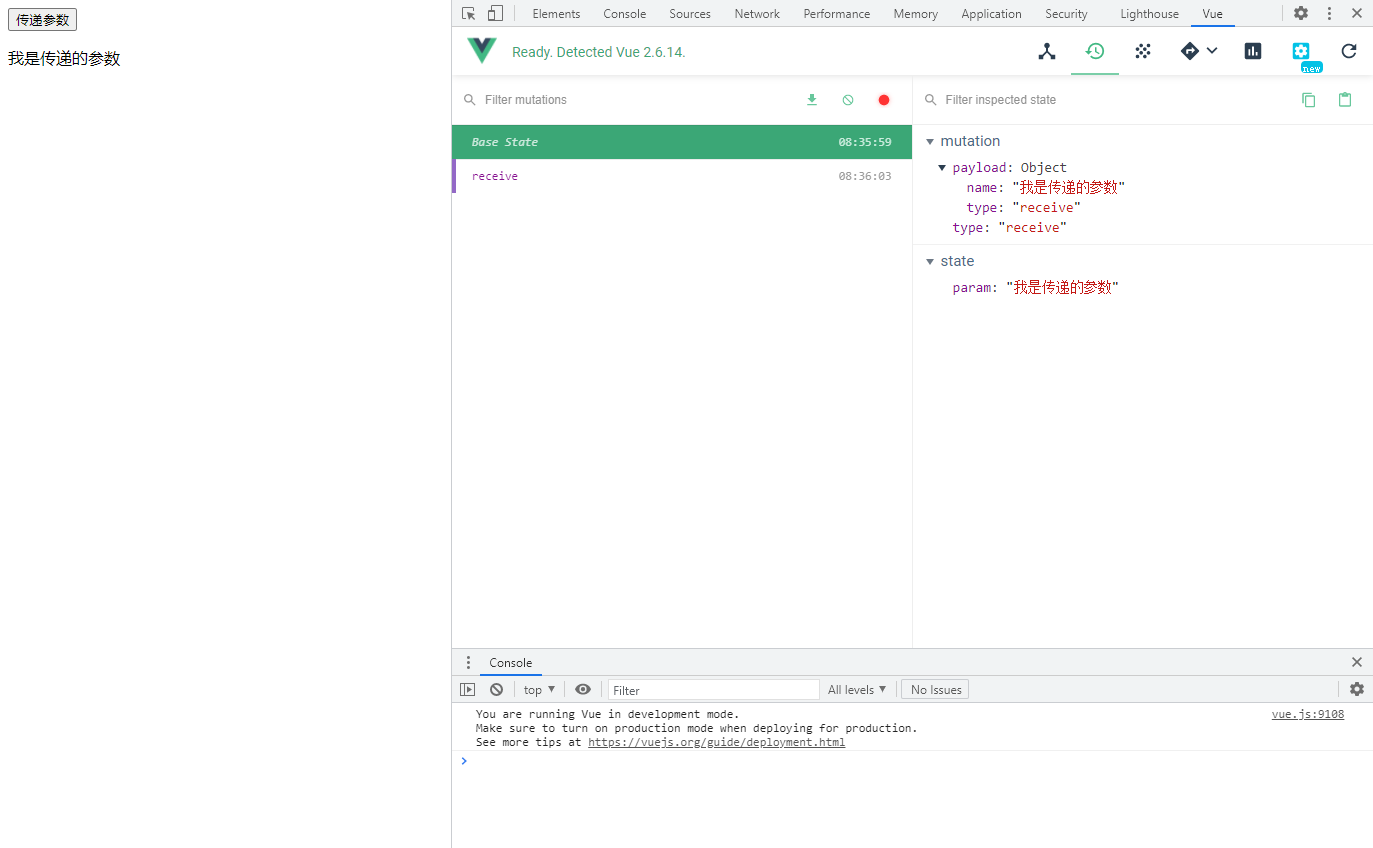
Task: Open the Vue Components inspector icon
Action: tap(1047, 51)
